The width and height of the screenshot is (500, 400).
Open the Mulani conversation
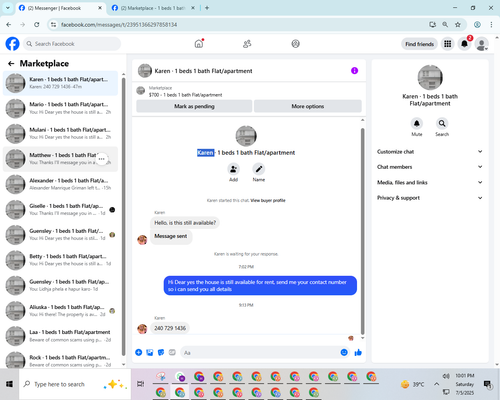pos(60,134)
